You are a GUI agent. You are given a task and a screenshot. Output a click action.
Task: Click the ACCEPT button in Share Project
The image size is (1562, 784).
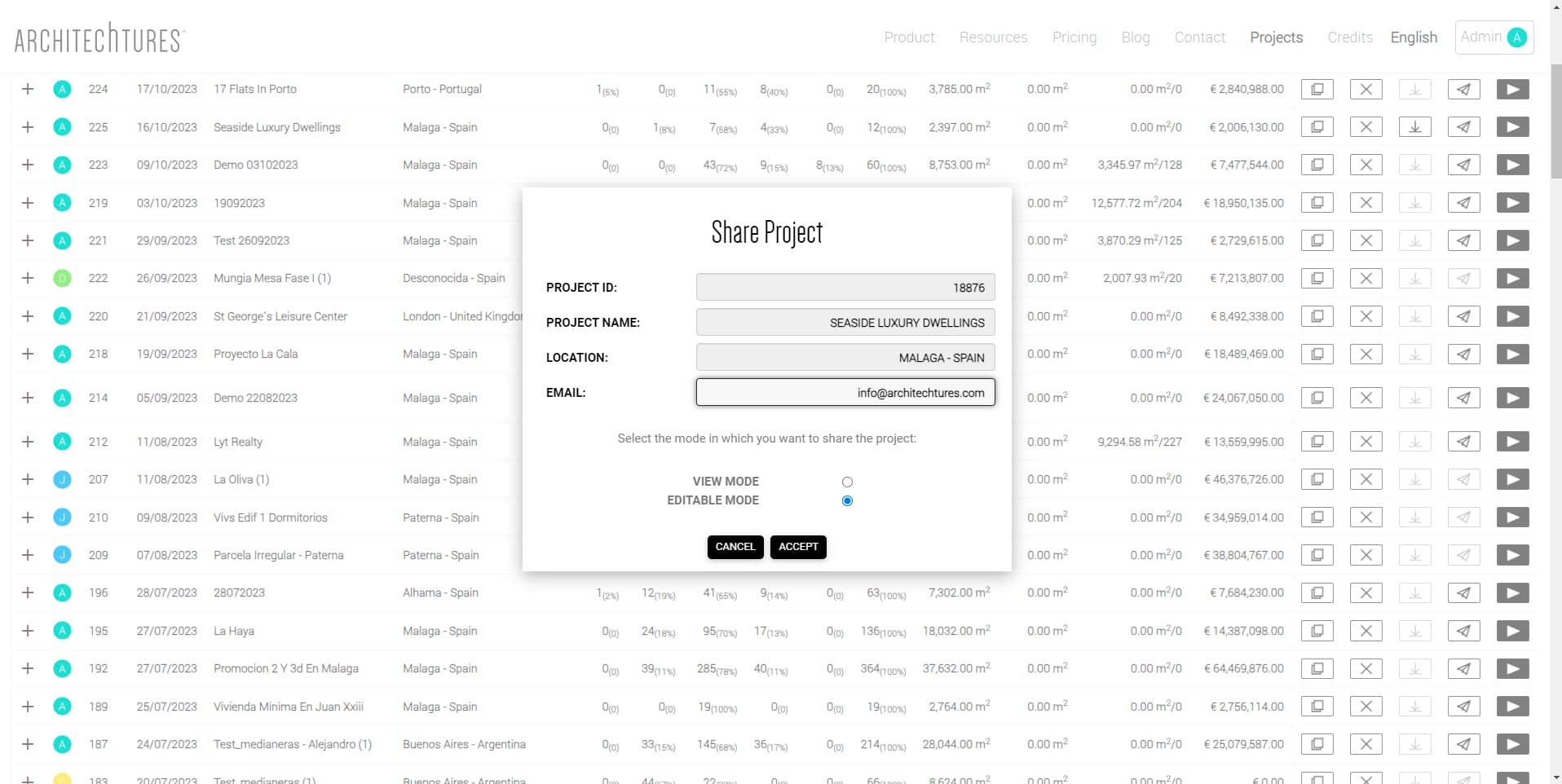coord(797,547)
